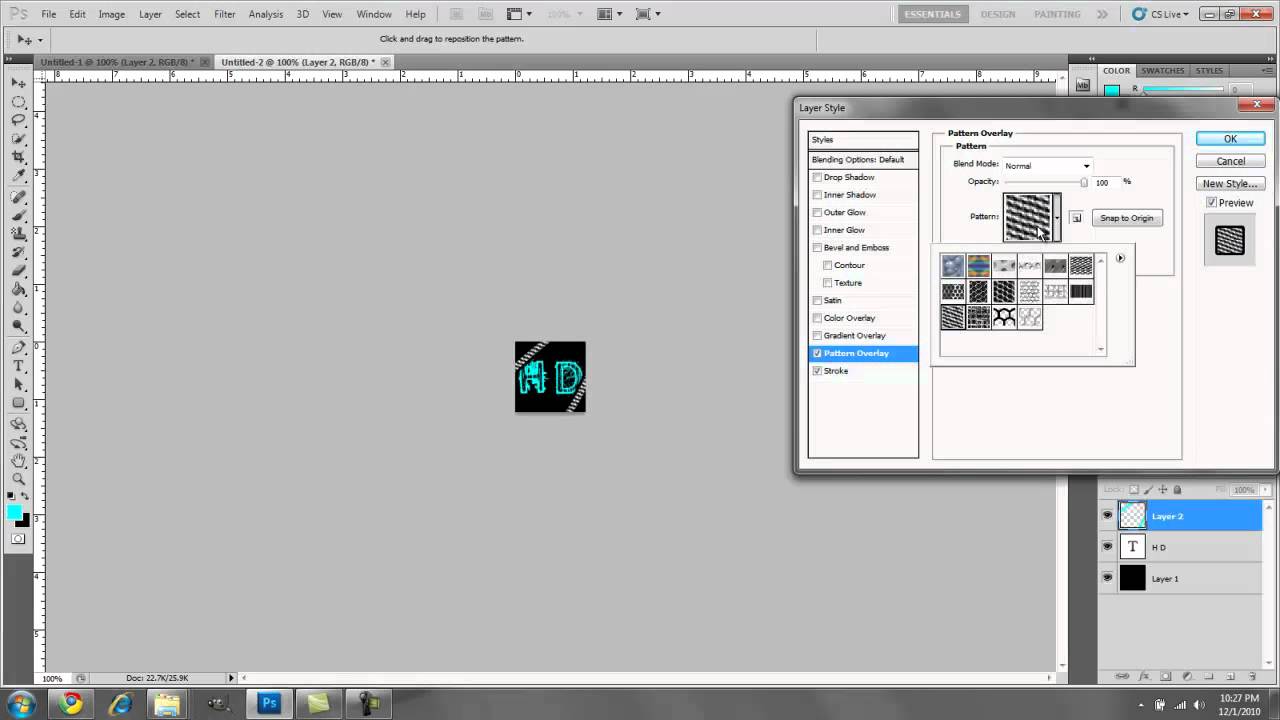Select the Path Selection tool
This screenshot has width=1280, height=720.
coord(19,385)
